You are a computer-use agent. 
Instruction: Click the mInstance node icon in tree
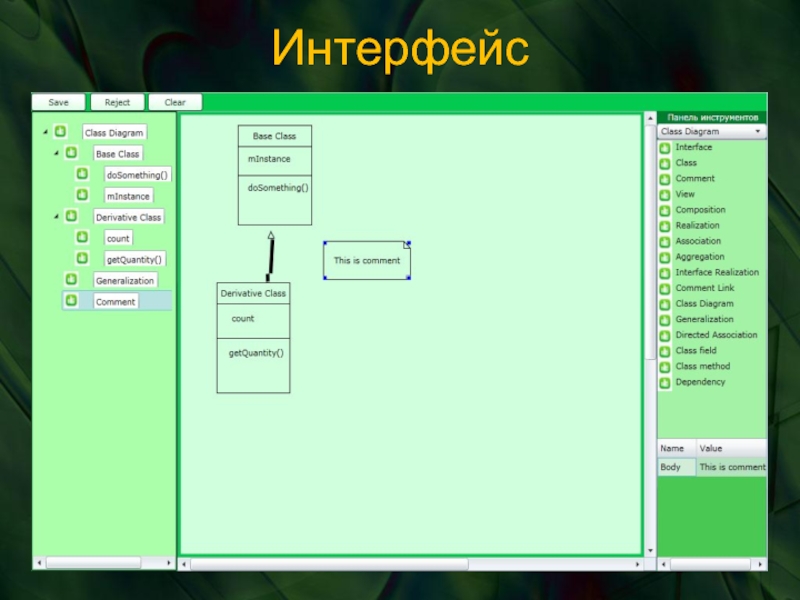pyautogui.click(x=82, y=195)
